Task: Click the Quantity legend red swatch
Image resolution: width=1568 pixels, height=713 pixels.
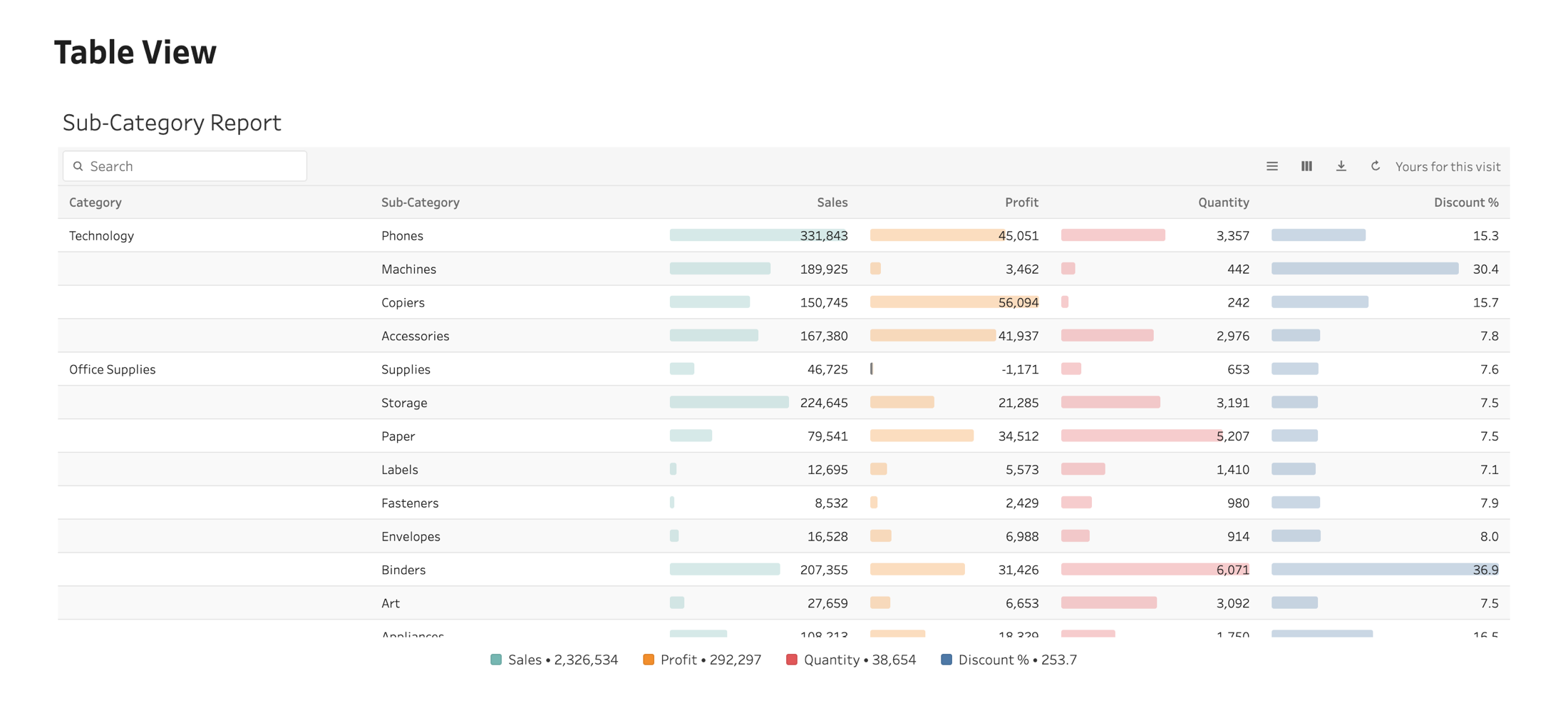Action: point(792,660)
